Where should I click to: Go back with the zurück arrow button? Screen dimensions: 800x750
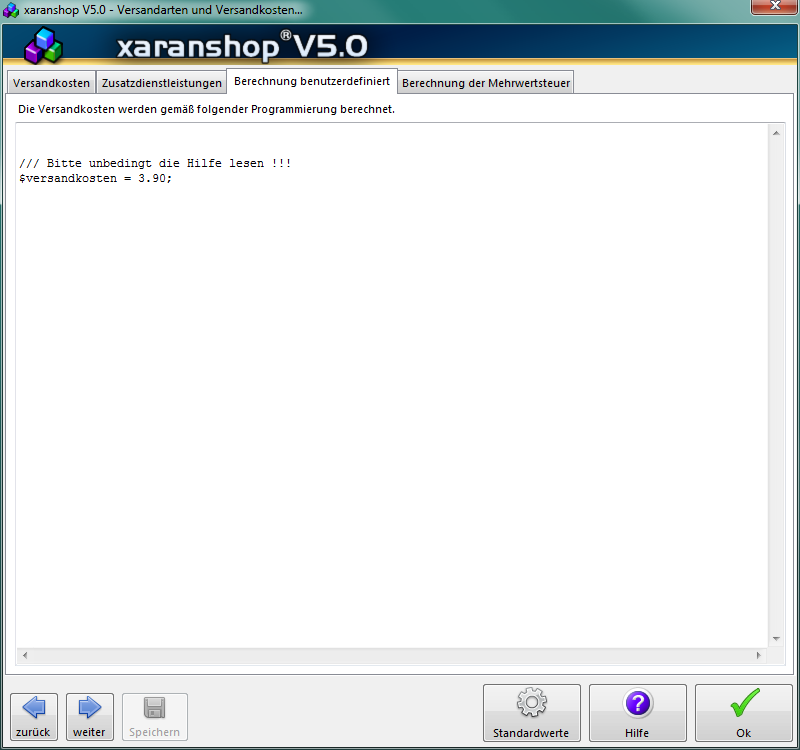pyautogui.click(x=34, y=717)
